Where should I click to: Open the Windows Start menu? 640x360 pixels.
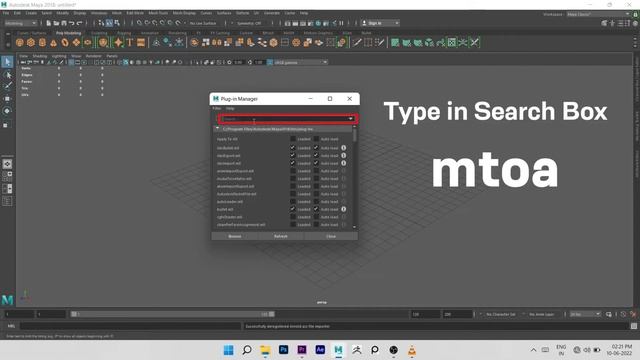pyautogui.click(x=229, y=350)
